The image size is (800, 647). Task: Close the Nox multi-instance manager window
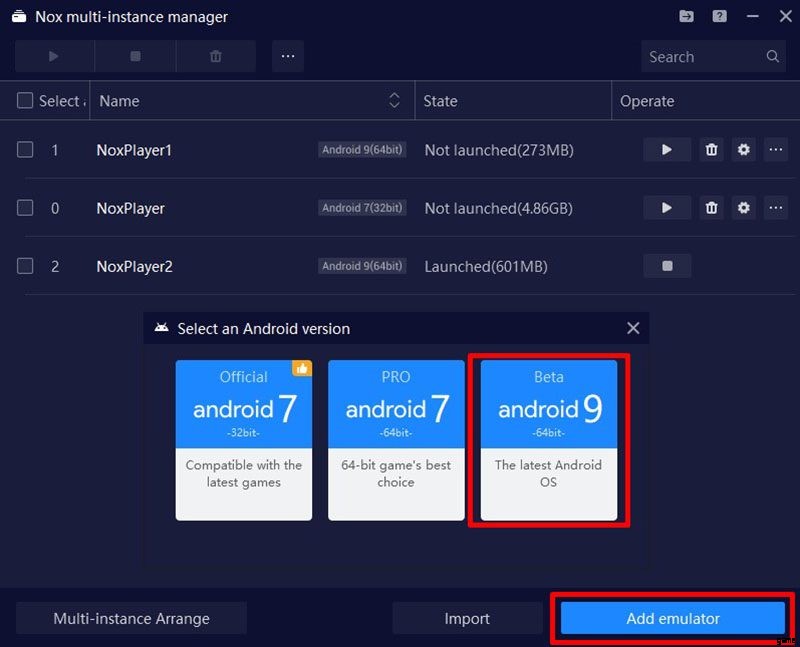coord(786,16)
